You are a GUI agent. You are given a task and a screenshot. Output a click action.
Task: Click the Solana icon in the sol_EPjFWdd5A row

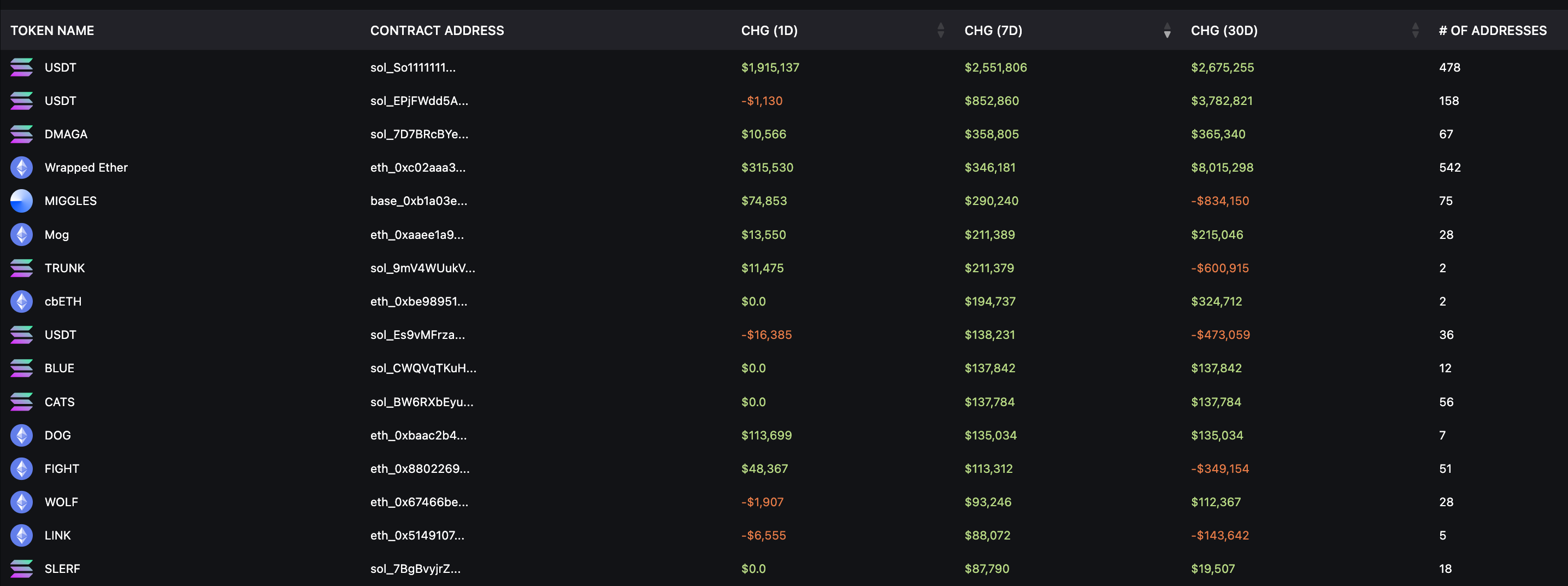tap(21, 101)
